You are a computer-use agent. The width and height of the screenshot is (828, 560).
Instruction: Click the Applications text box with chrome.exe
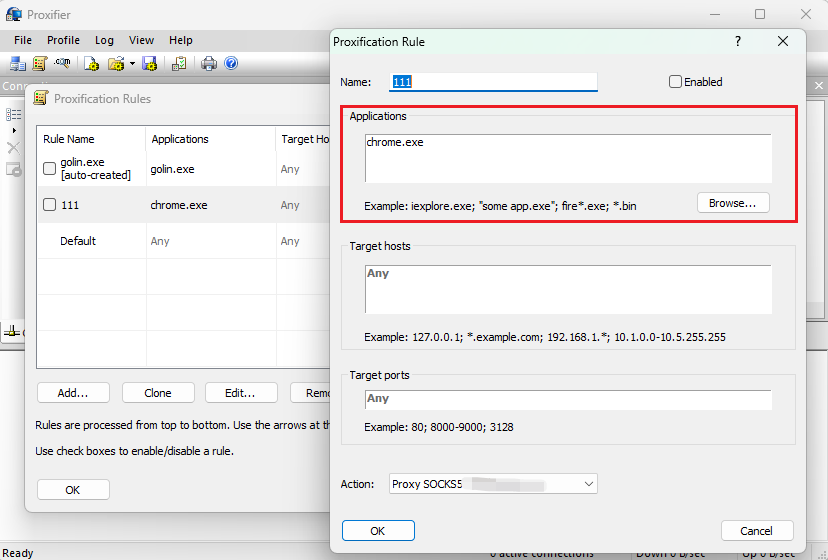coord(568,158)
